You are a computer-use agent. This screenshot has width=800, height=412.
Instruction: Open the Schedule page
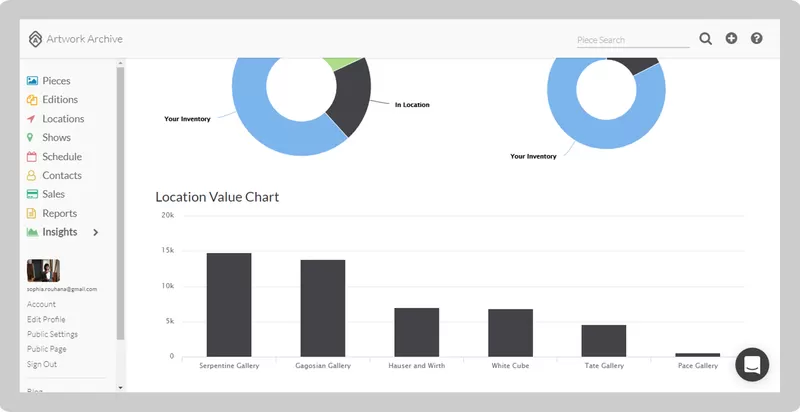coord(62,157)
